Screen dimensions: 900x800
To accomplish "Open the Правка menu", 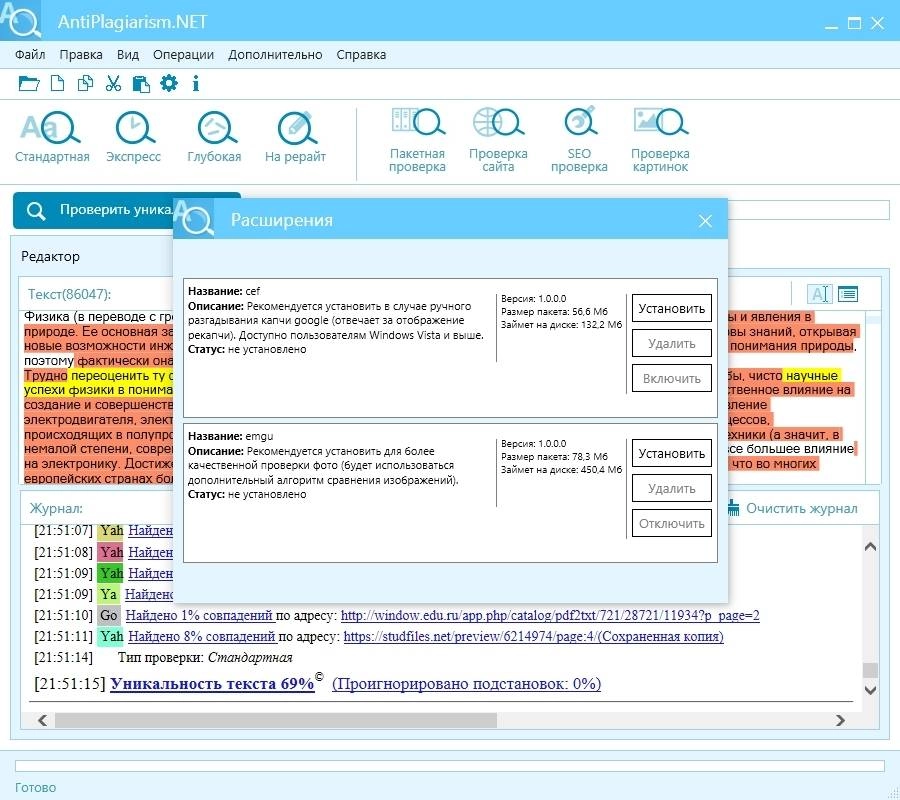I will click(x=81, y=55).
